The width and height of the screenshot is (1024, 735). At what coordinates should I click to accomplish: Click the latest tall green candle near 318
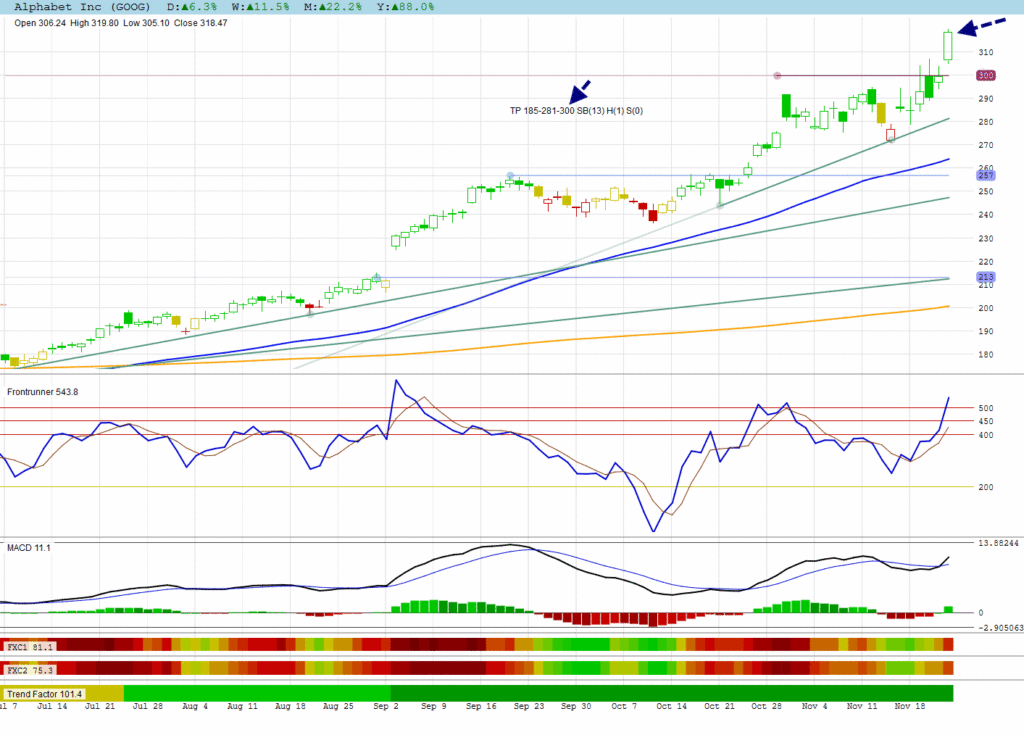click(948, 46)
